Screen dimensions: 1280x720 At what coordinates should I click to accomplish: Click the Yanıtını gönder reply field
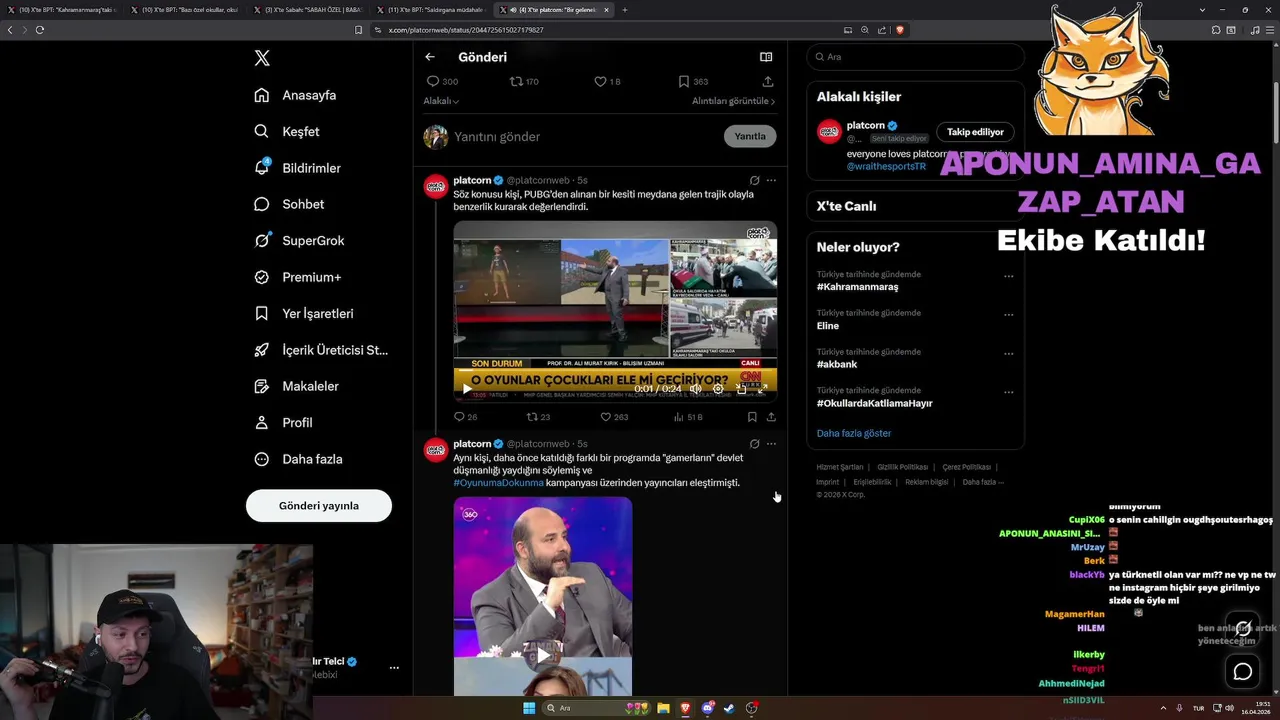(x=585, y=136)
